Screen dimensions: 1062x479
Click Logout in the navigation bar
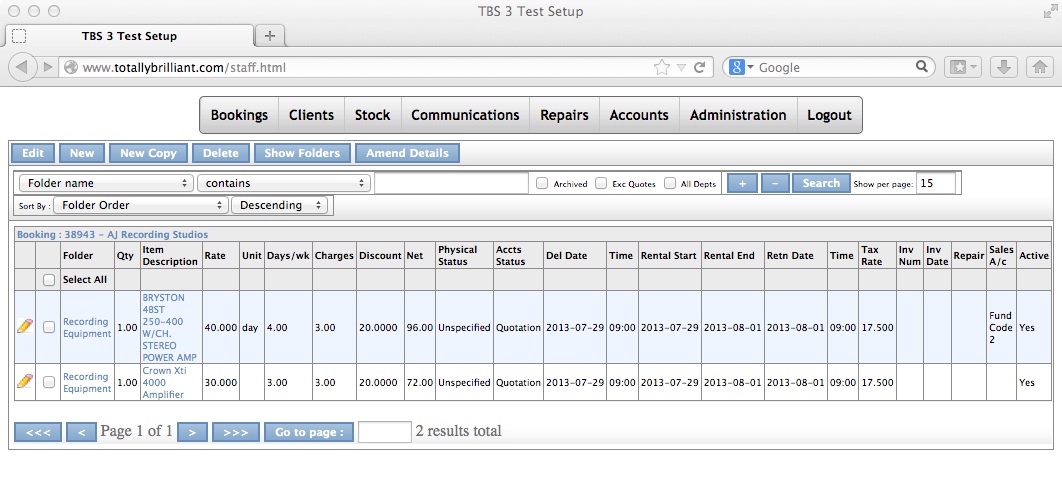[829, 115]
